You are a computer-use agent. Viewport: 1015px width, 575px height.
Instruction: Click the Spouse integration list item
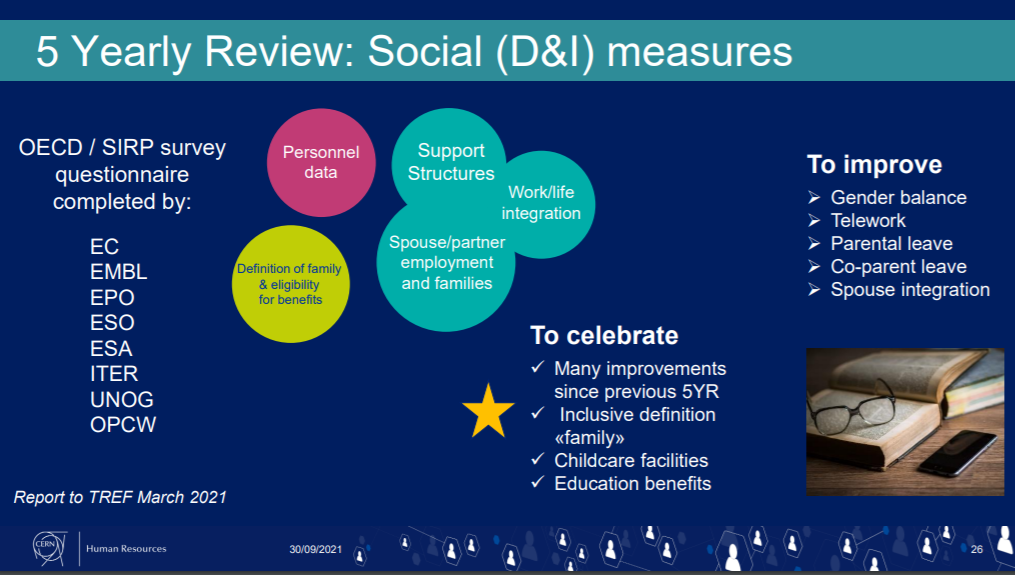click(x=909, y=290)
